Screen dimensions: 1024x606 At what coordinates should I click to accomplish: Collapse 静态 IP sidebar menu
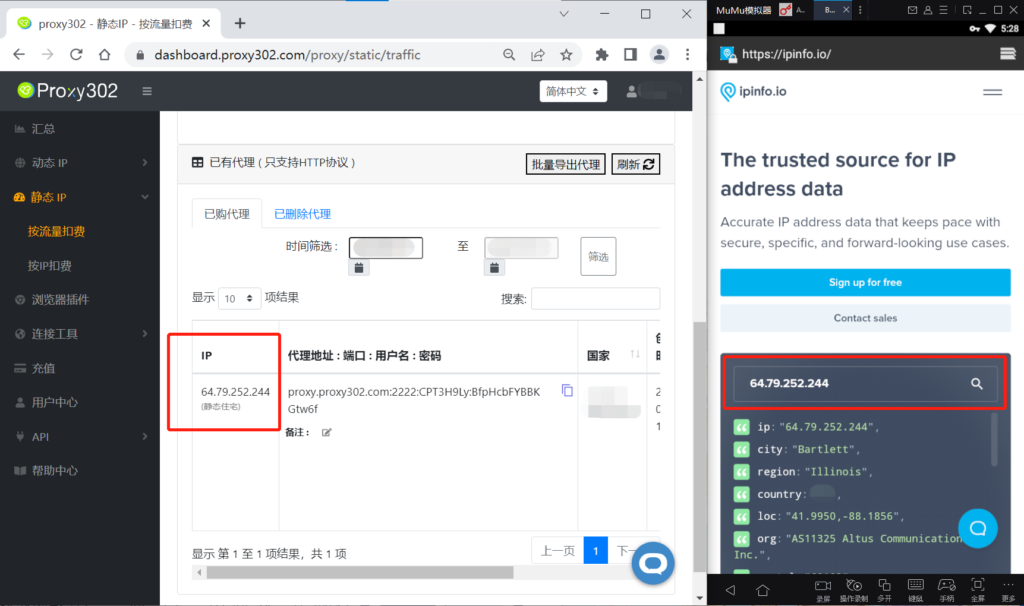click(x=80, y=197)
